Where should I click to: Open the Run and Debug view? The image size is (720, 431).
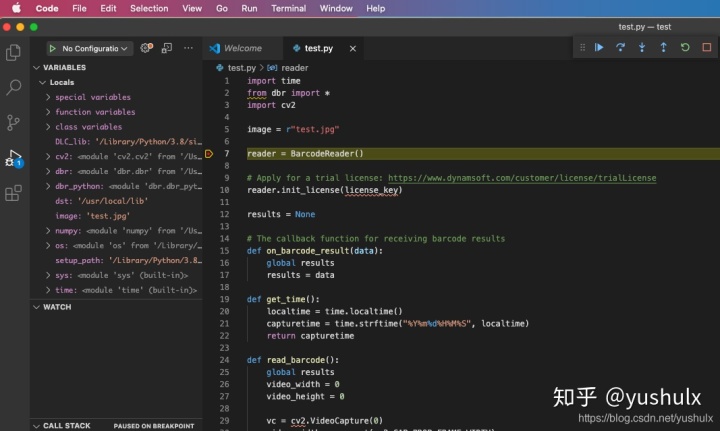point(13,158)
